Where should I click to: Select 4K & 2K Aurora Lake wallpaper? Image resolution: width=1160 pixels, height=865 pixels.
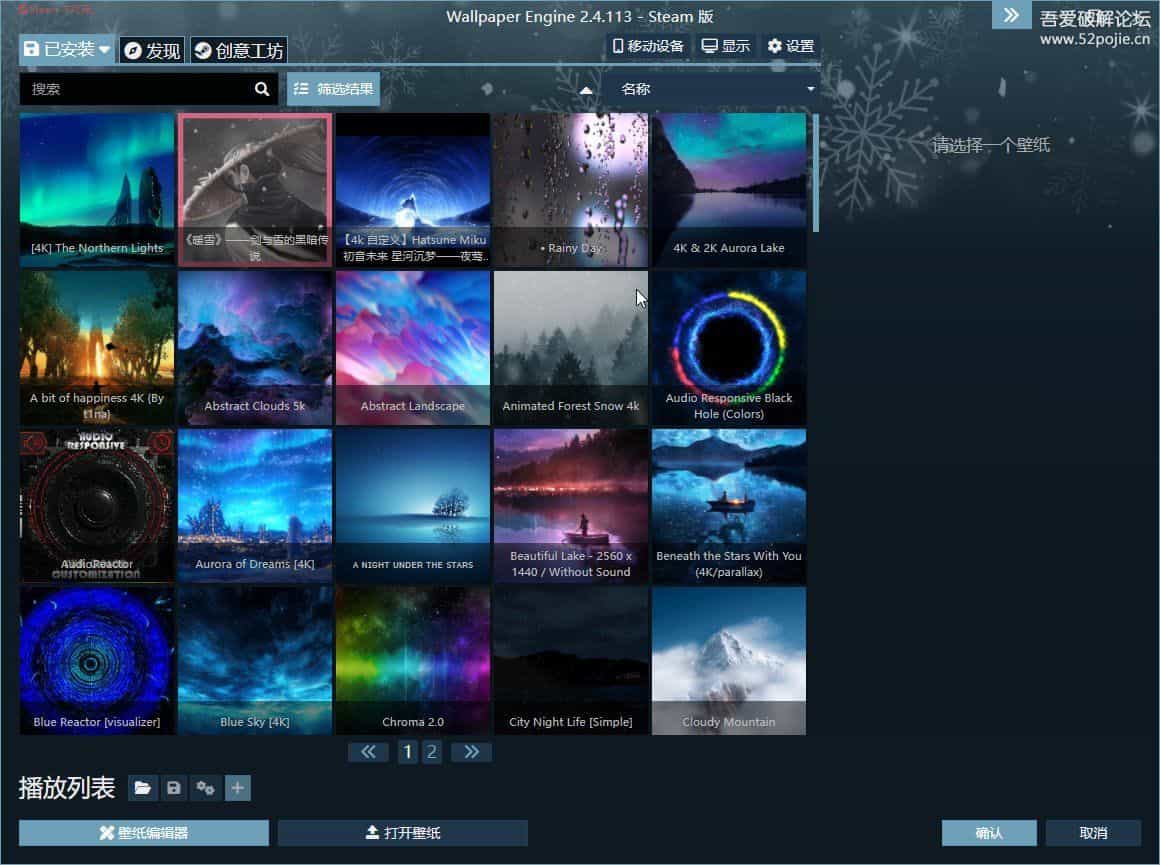pos(729,190)
